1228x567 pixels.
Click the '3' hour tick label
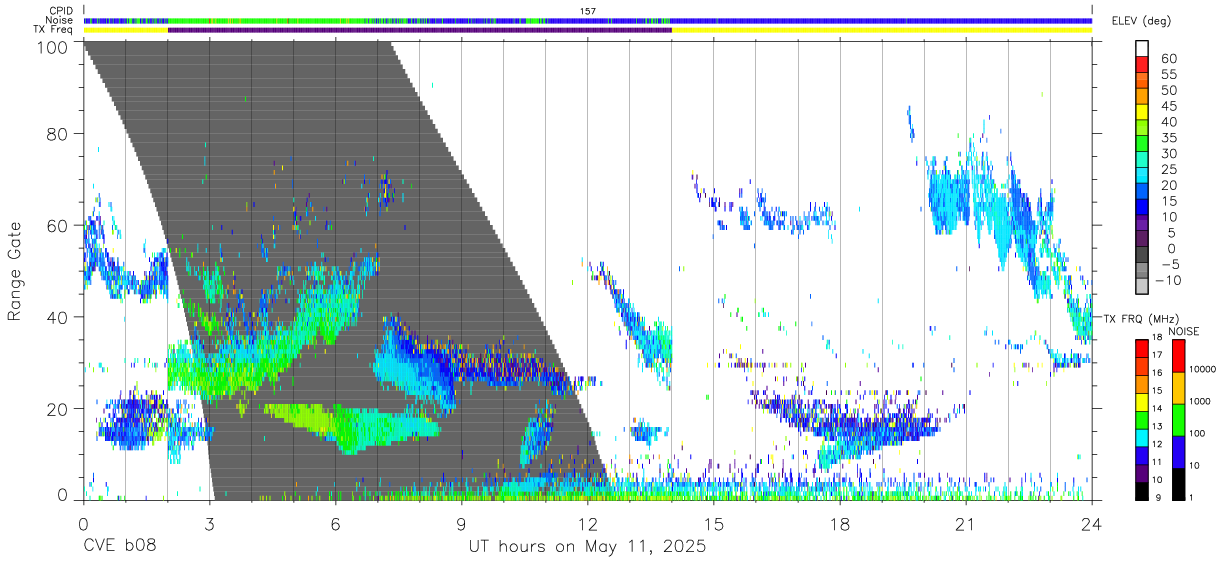pyautogui.click(x=210, y=524)
